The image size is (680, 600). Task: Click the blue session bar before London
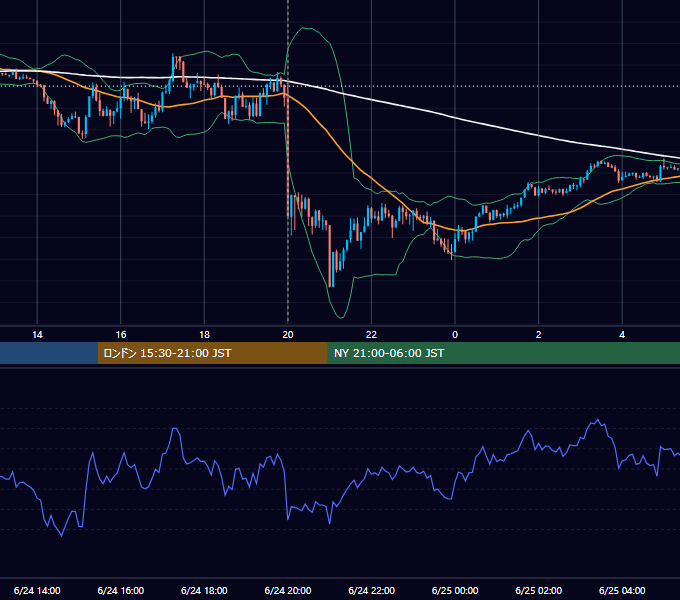[x=49, y=353]
